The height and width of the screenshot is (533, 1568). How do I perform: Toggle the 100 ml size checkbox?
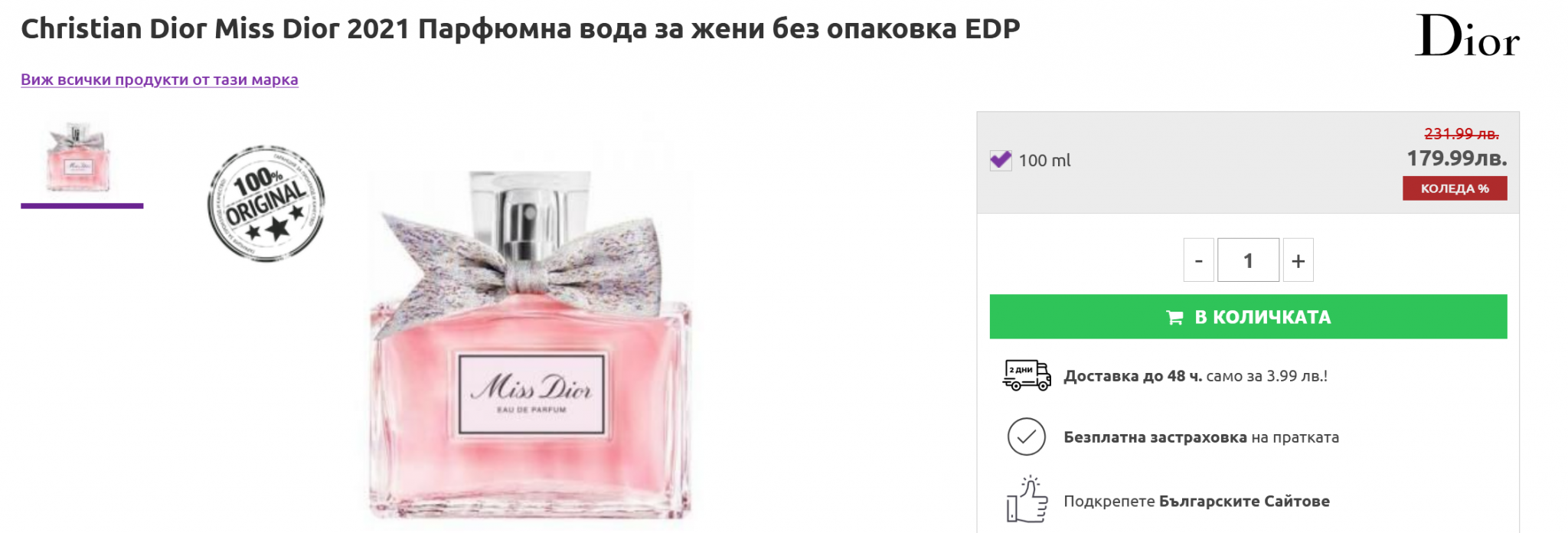click(1001, 160)
